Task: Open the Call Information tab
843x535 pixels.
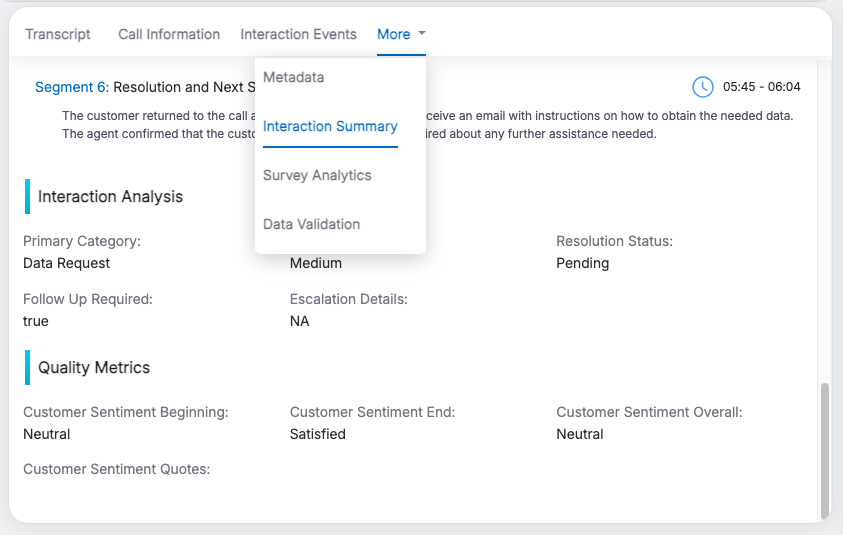Action: click(x=169, y=34)
